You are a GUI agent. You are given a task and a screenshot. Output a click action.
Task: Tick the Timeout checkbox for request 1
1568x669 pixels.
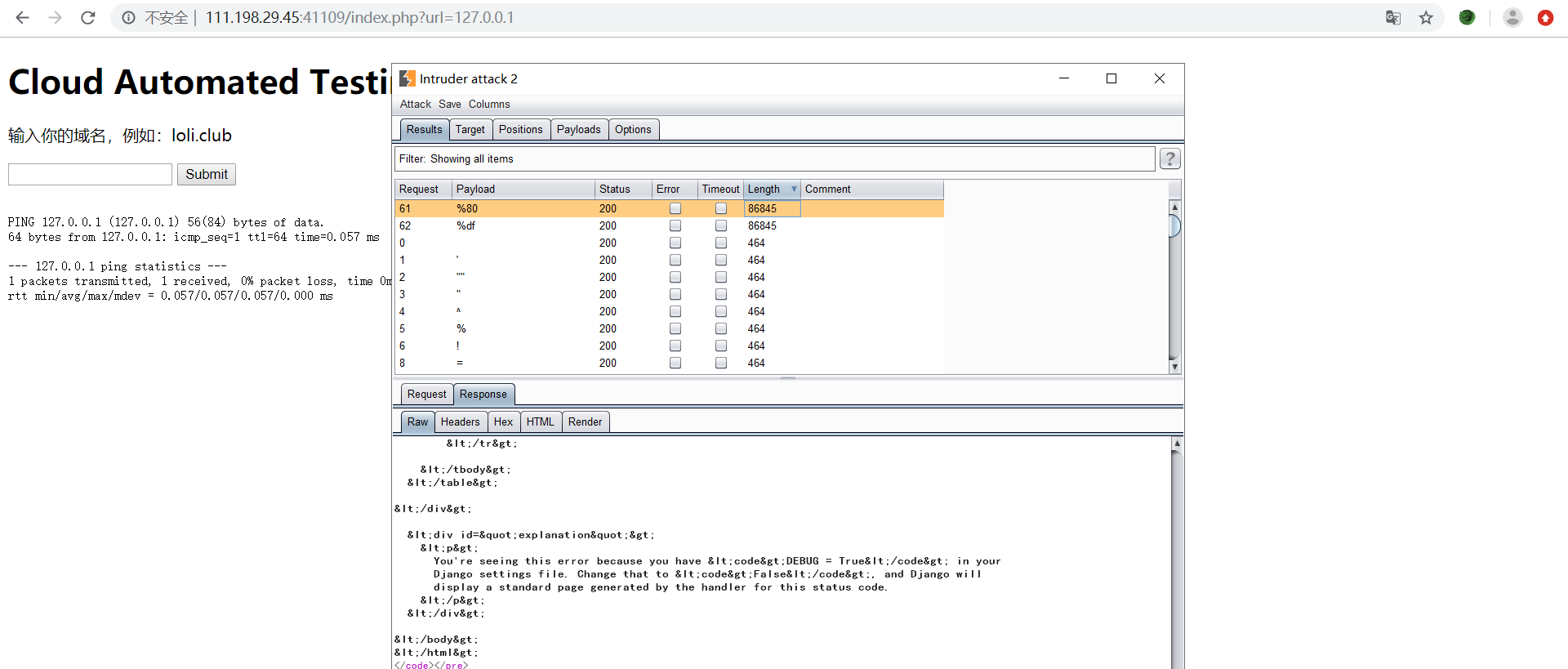pos(721,260)
